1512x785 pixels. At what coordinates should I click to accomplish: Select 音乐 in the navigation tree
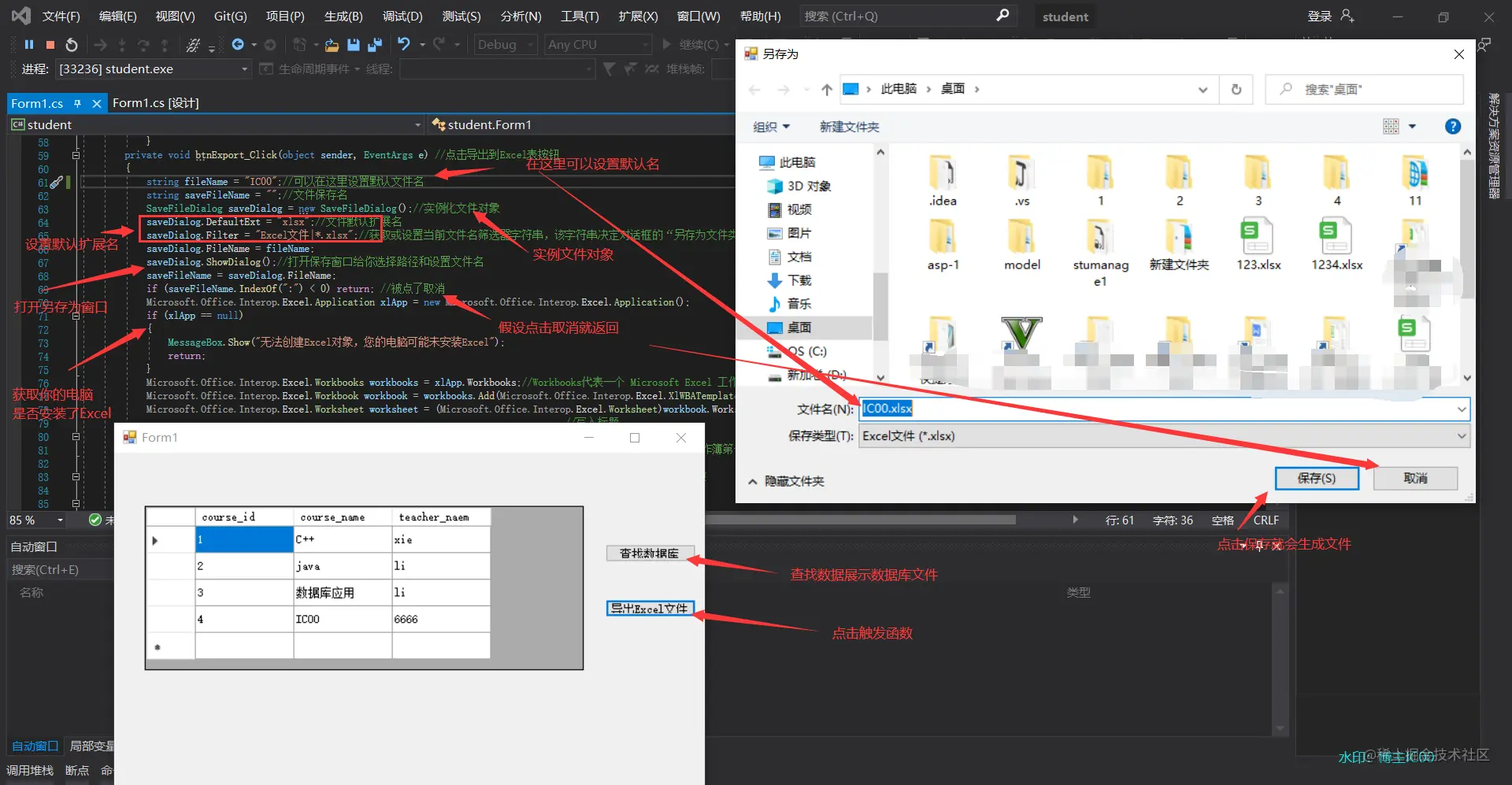click(799, 304)
